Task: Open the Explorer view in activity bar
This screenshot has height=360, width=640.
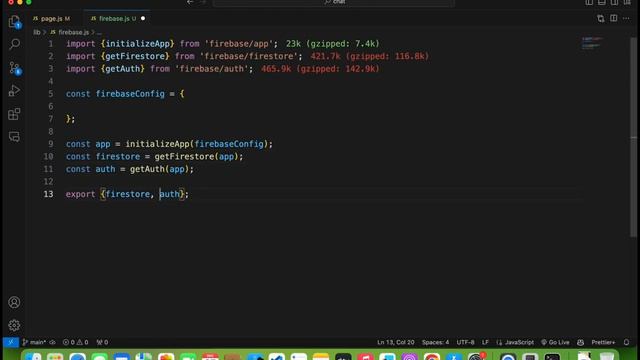Action: pyautogui.click(x=14, y=21)
